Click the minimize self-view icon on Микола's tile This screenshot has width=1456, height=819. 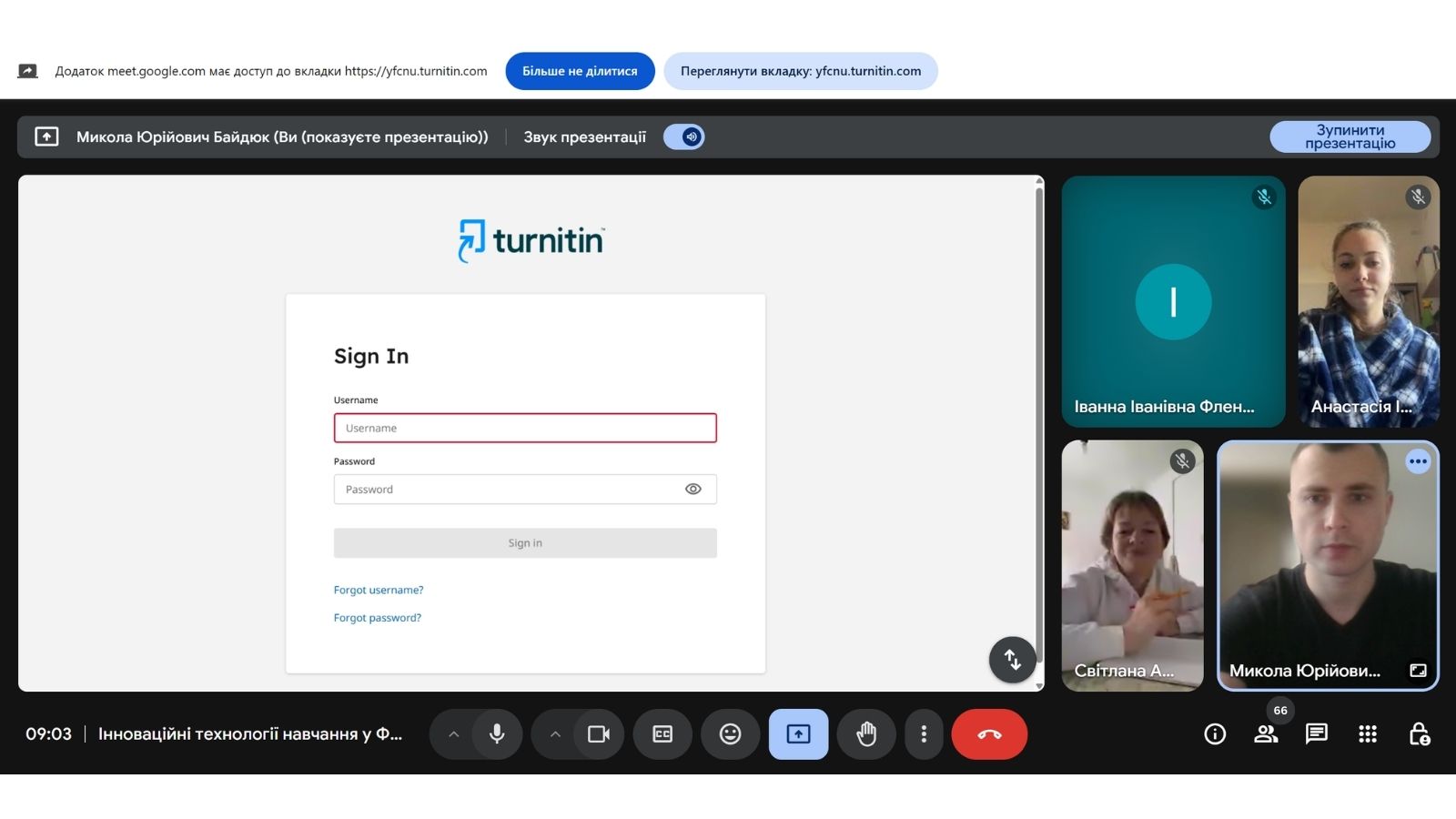click(1418, 671)
